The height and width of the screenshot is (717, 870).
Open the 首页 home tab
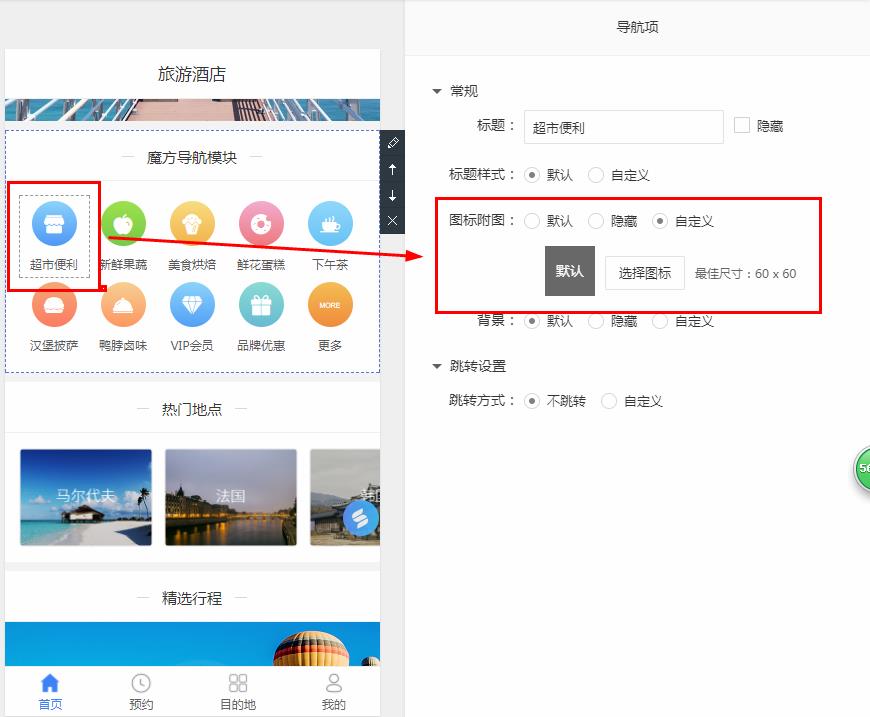click(x=50, y=692)
